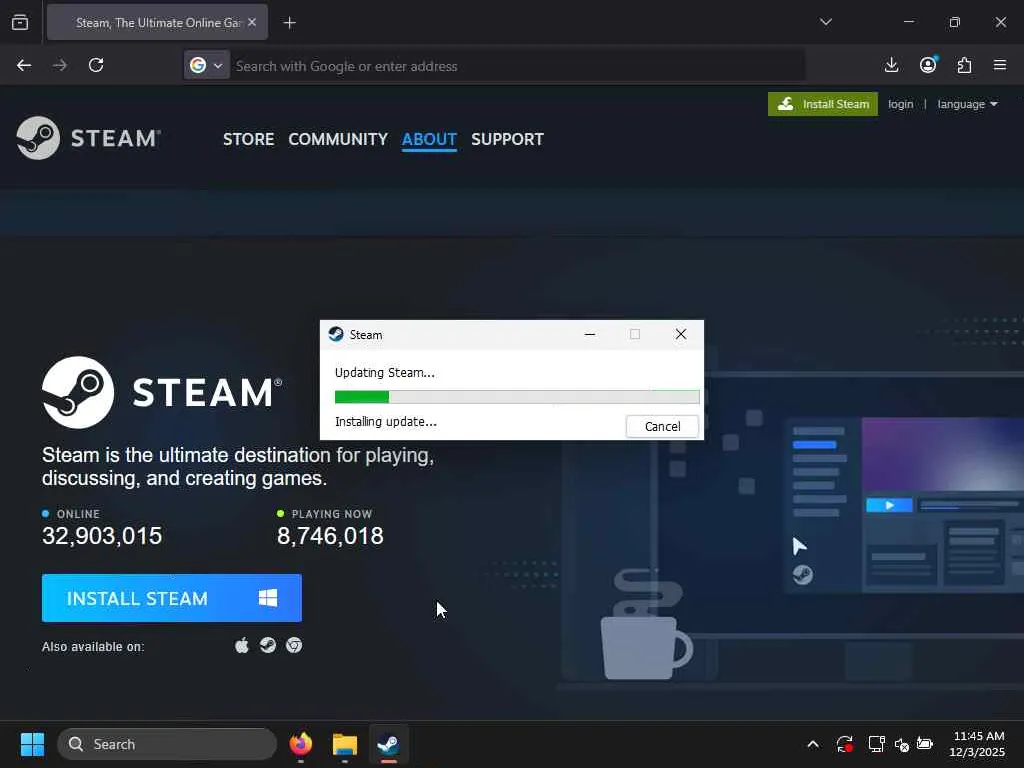The width and height of the screenshot is (1024, 768).
Task: Switch to the Steam browser tab
Action: (157, 23)
